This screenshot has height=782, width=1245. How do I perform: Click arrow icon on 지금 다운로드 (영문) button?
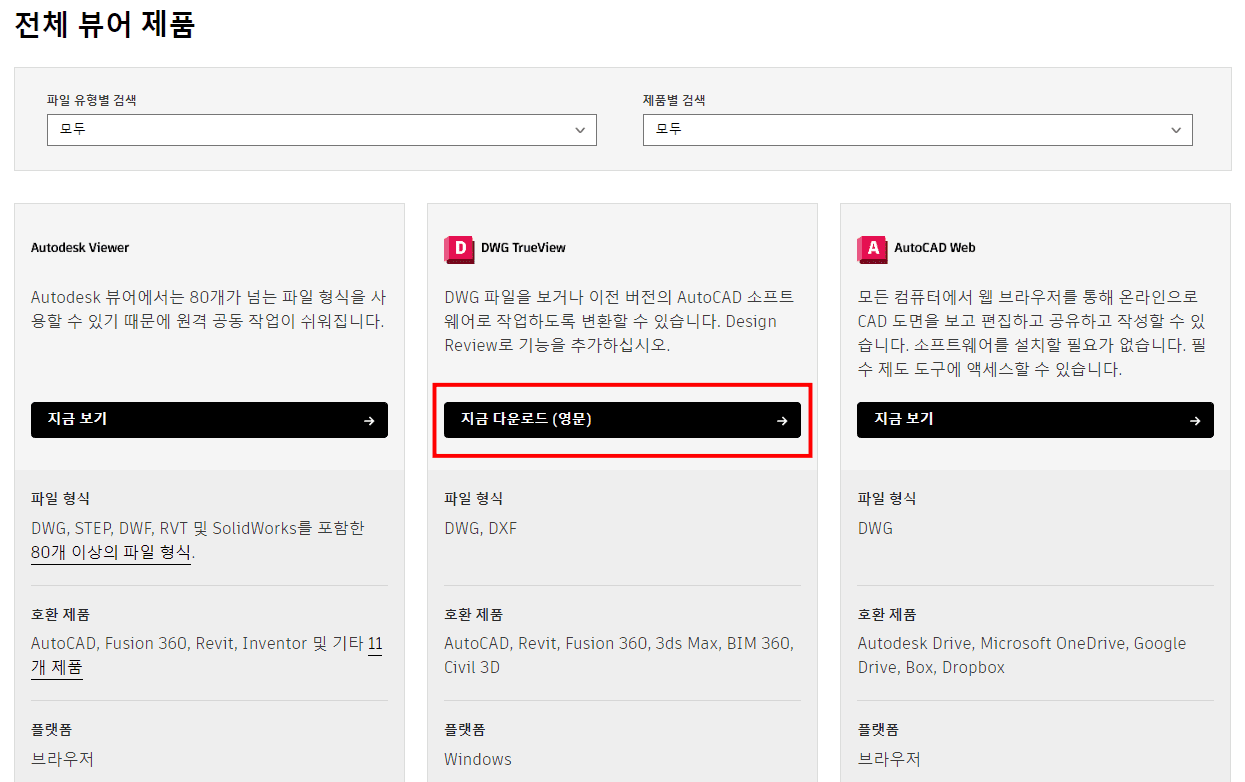782,421
